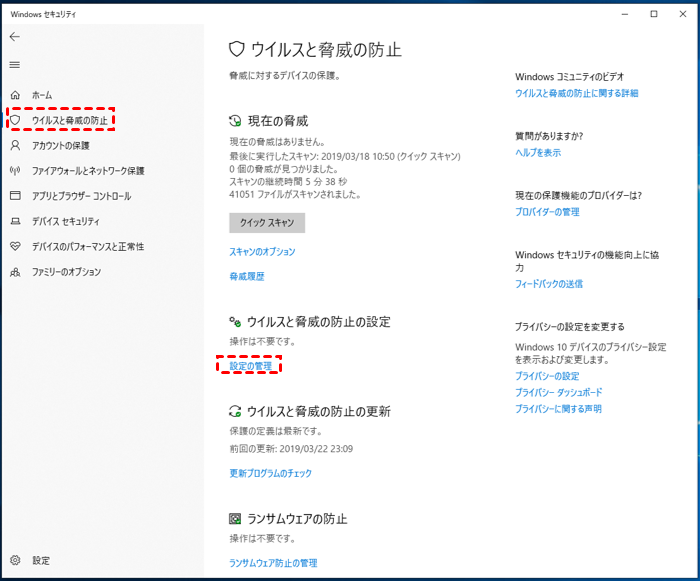700x581 pixels.
Task: Open the スキャンのオプション link
Action: [262, 252]
